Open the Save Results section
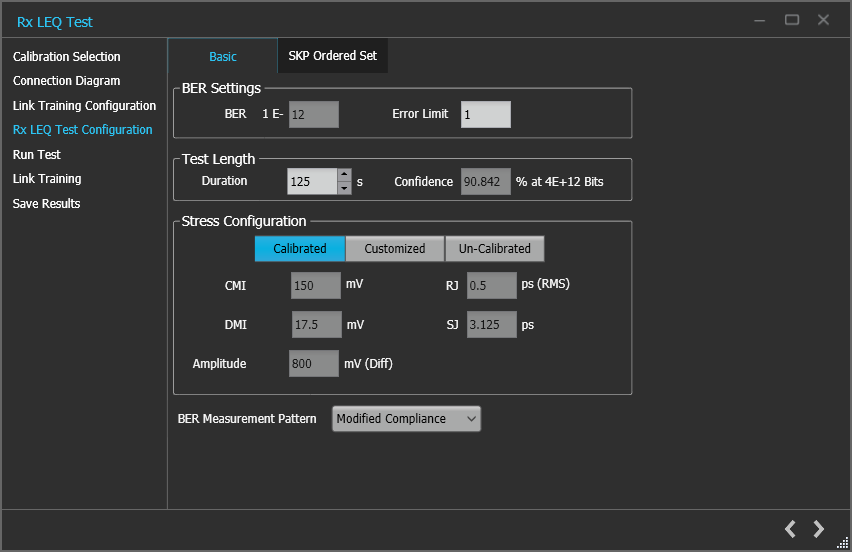The height and width of the screenshot is (552, 852). coord(47,204)
